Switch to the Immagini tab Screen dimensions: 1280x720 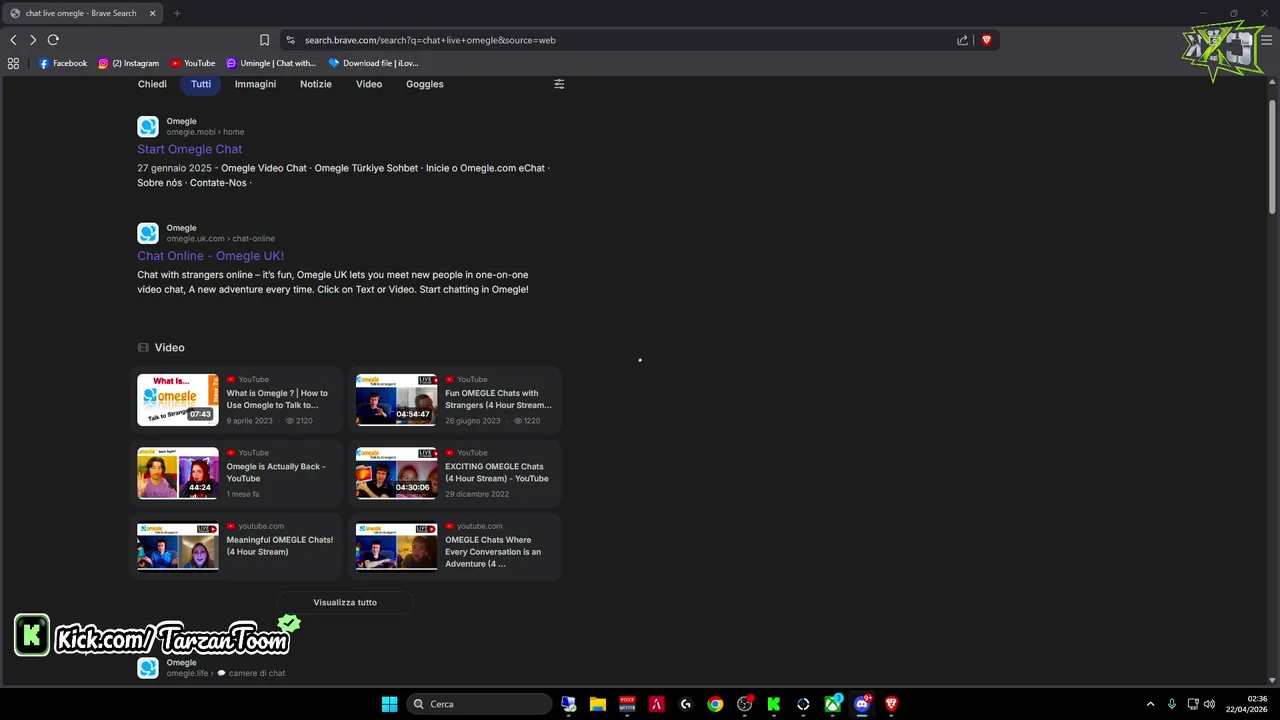coord(255,84)
